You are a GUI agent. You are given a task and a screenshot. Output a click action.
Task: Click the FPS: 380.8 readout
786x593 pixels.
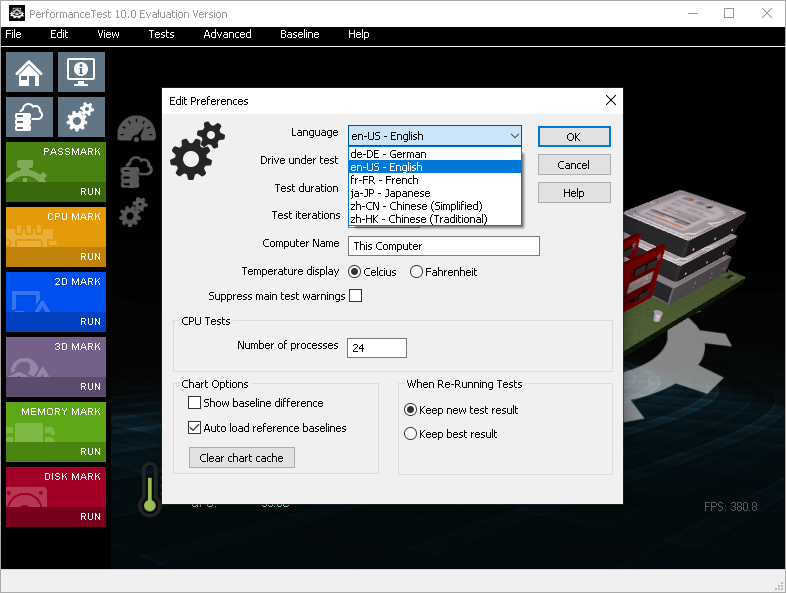click(730, 507)
